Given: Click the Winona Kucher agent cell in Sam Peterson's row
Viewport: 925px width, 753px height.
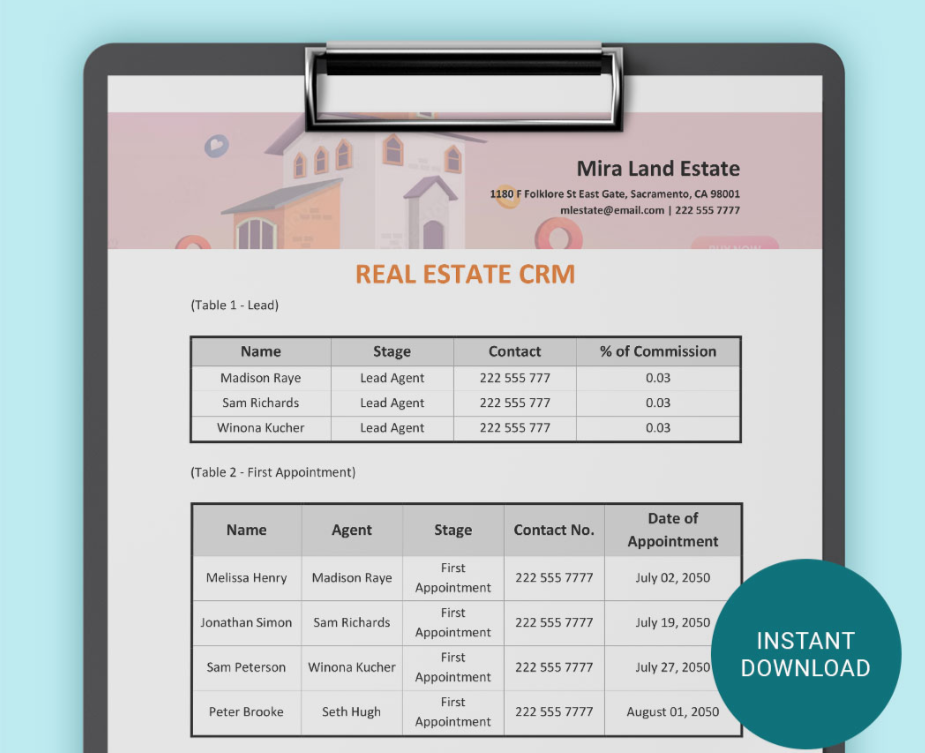Looking at the screenshot, I should (352, 667).
